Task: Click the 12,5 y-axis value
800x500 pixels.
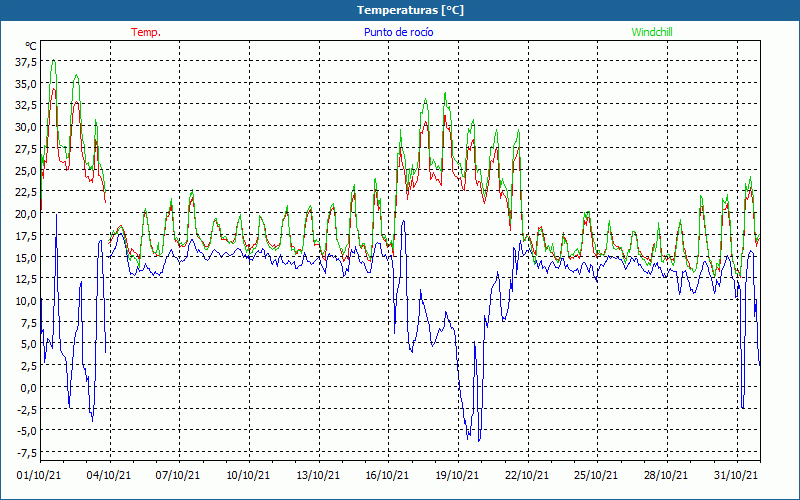Action: coord(27,279)
